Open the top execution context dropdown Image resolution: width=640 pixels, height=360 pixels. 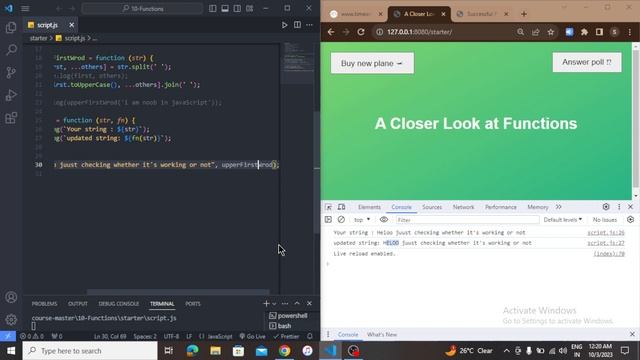click(362, 220)
